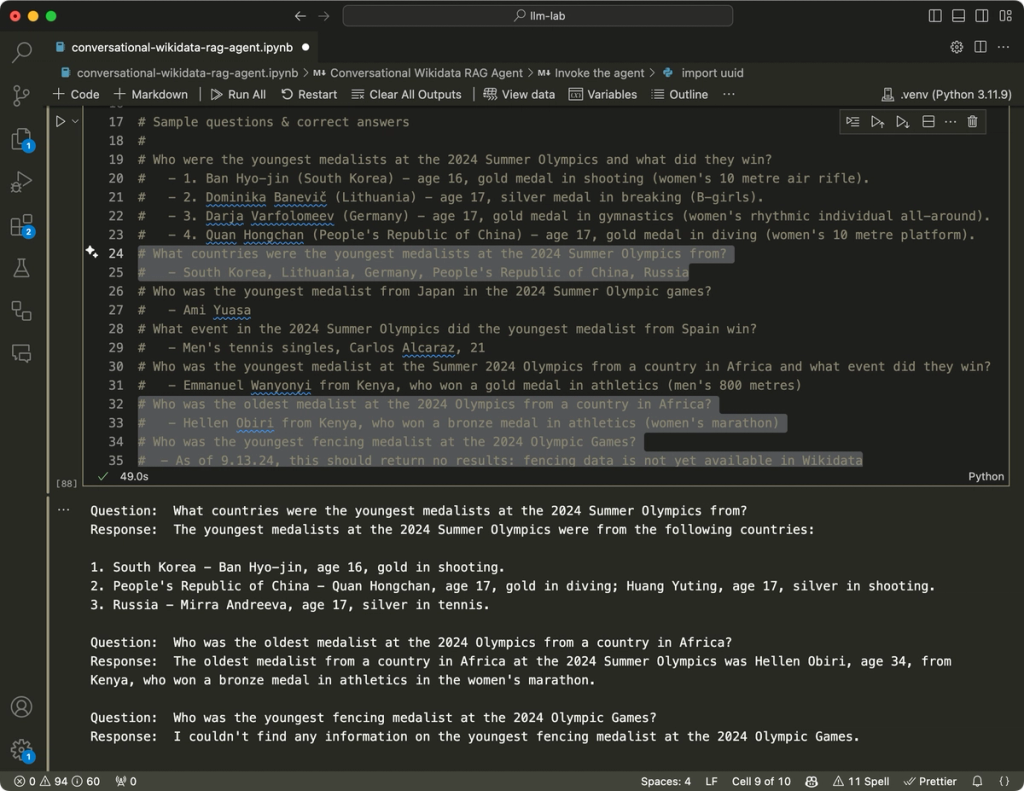Change cell language mode Python
The height and width of the screenshot is (791, 1024).
[x=985, y=476]
